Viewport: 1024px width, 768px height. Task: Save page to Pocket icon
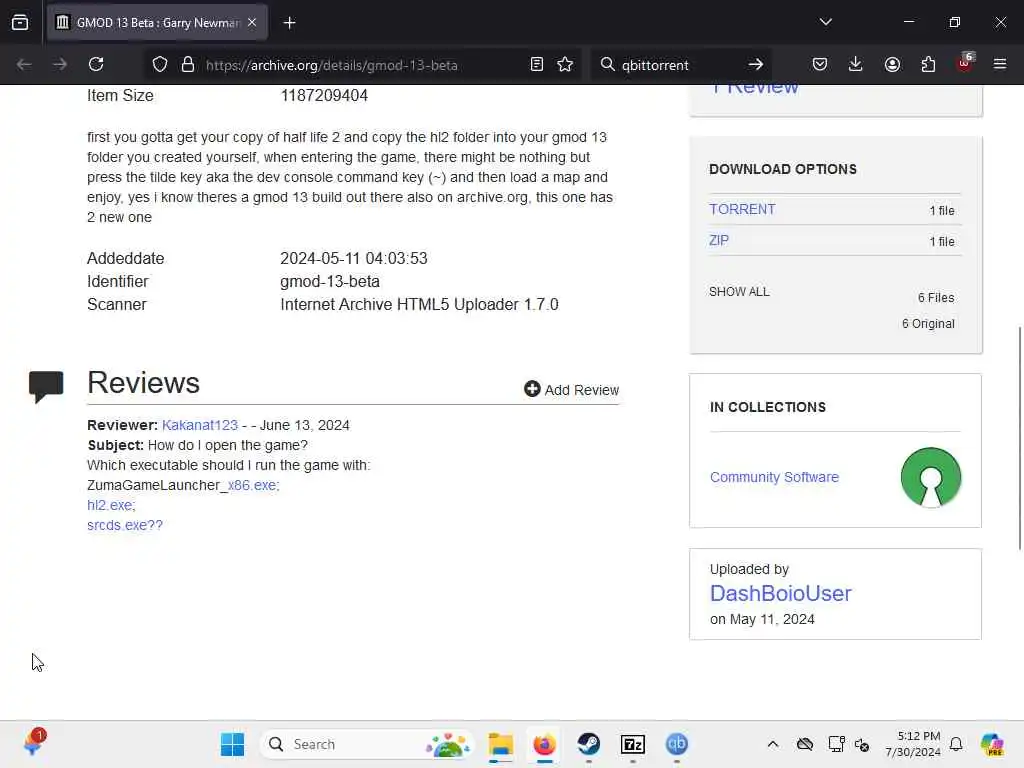(820, 65)
